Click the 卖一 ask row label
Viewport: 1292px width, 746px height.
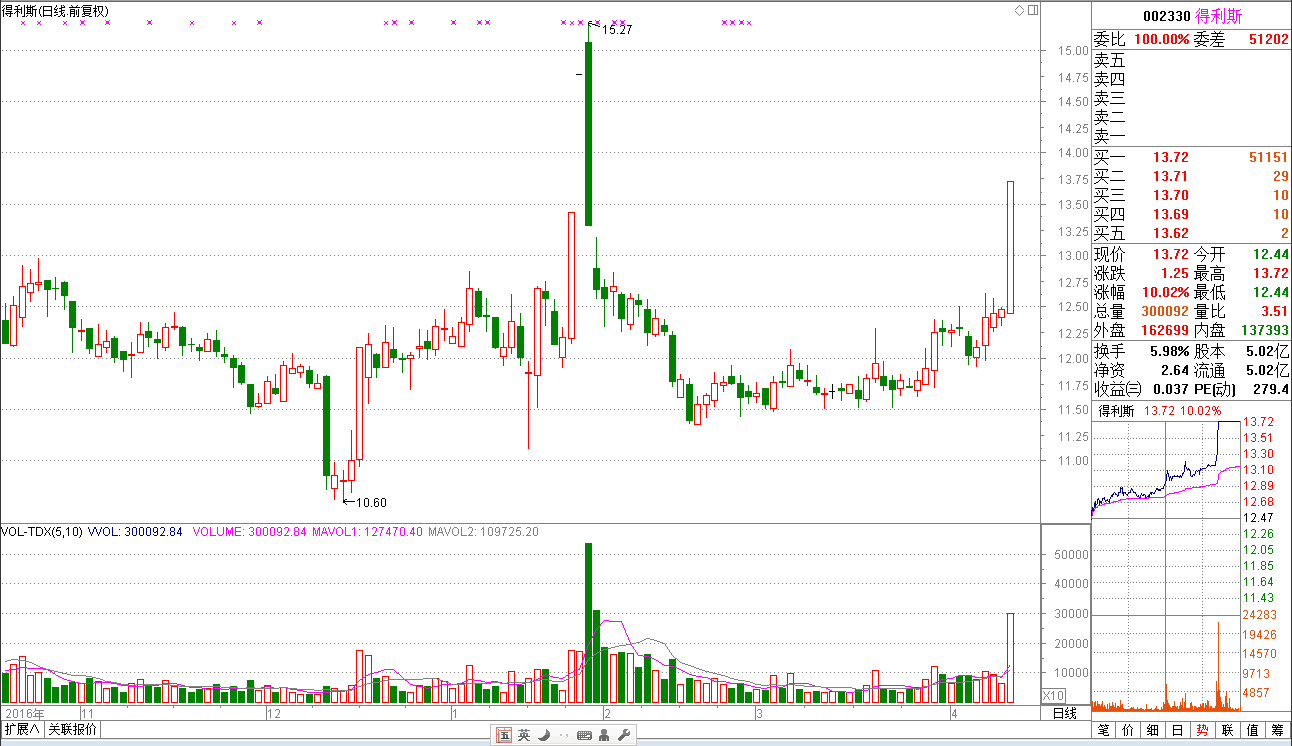pos(1109,136)
